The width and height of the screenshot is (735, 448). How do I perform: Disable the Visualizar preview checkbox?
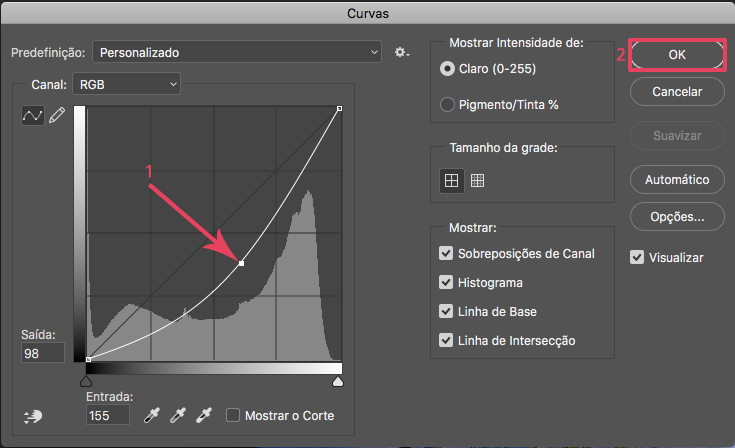pyautogui.click(x=637, y=257)
